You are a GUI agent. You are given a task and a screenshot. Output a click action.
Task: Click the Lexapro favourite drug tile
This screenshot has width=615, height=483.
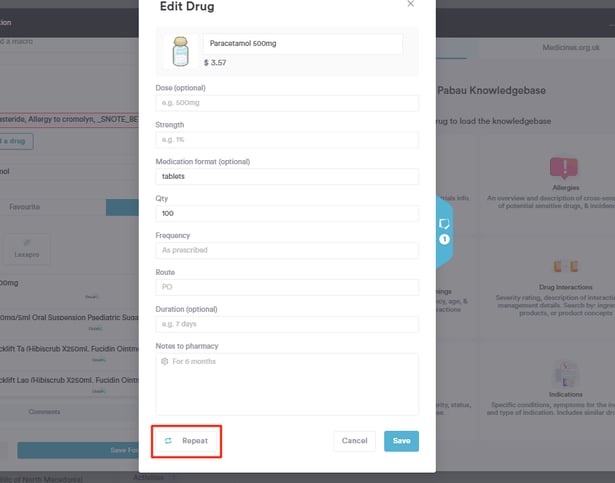click(27, 247)
